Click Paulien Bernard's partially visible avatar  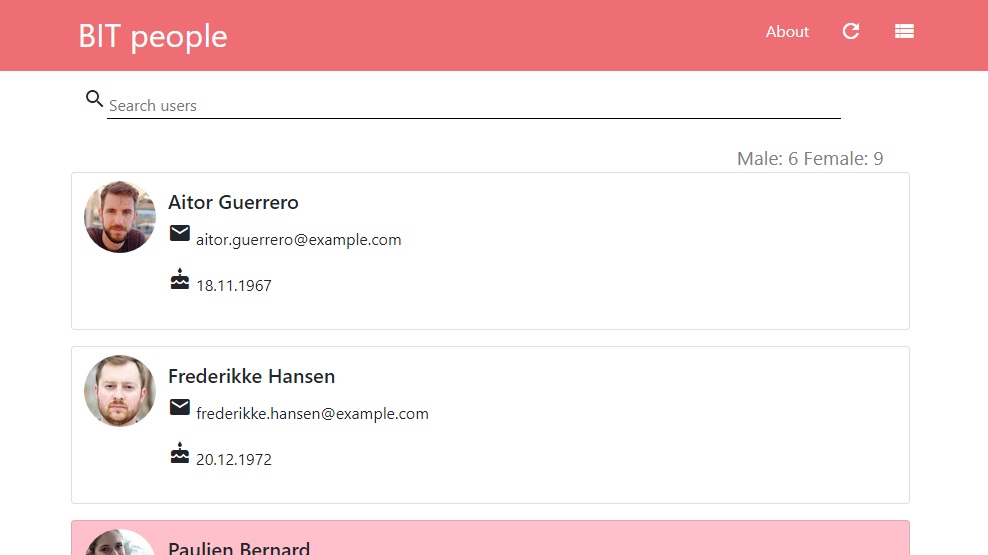[x=120, y=543]
